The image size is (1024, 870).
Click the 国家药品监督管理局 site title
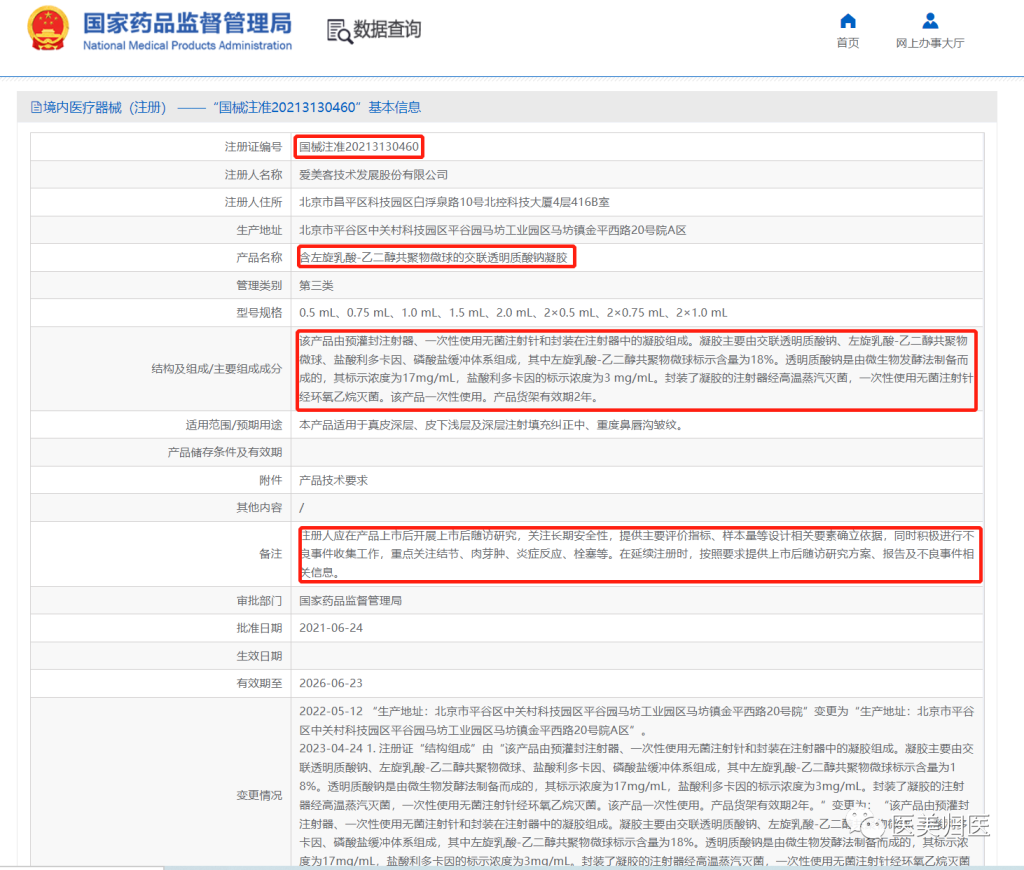coord(187,23)
